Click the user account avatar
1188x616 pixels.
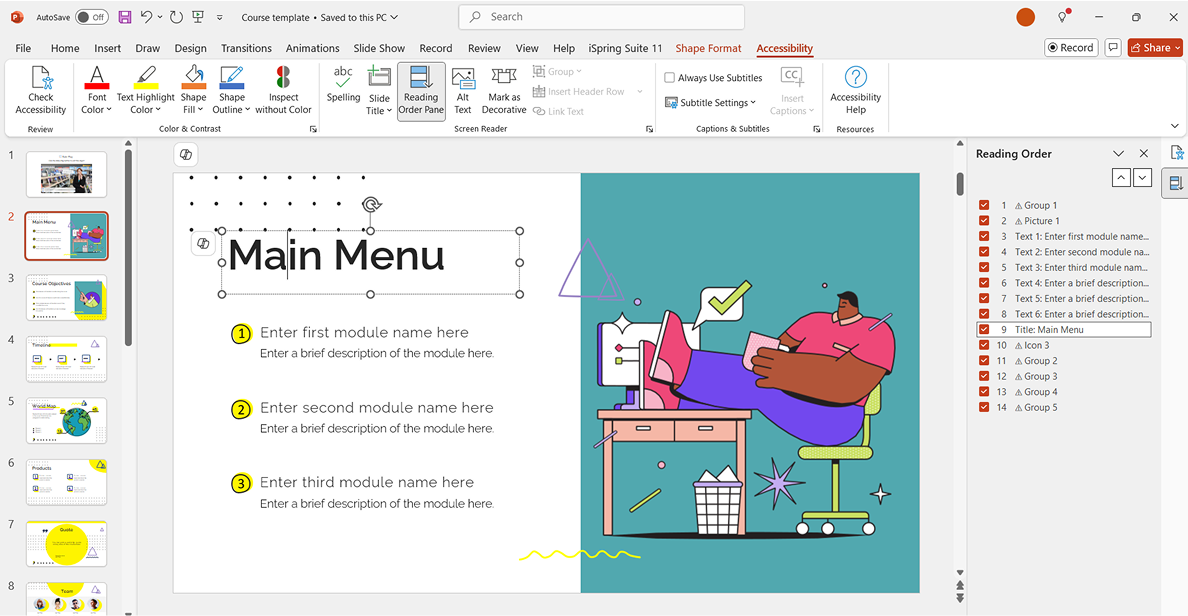tap(1025, 17)
